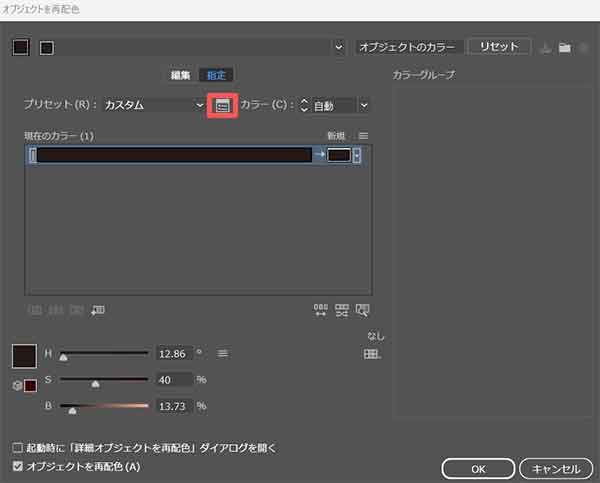
Task: Click the save changes to color group icon
Action: coord(546,48)
